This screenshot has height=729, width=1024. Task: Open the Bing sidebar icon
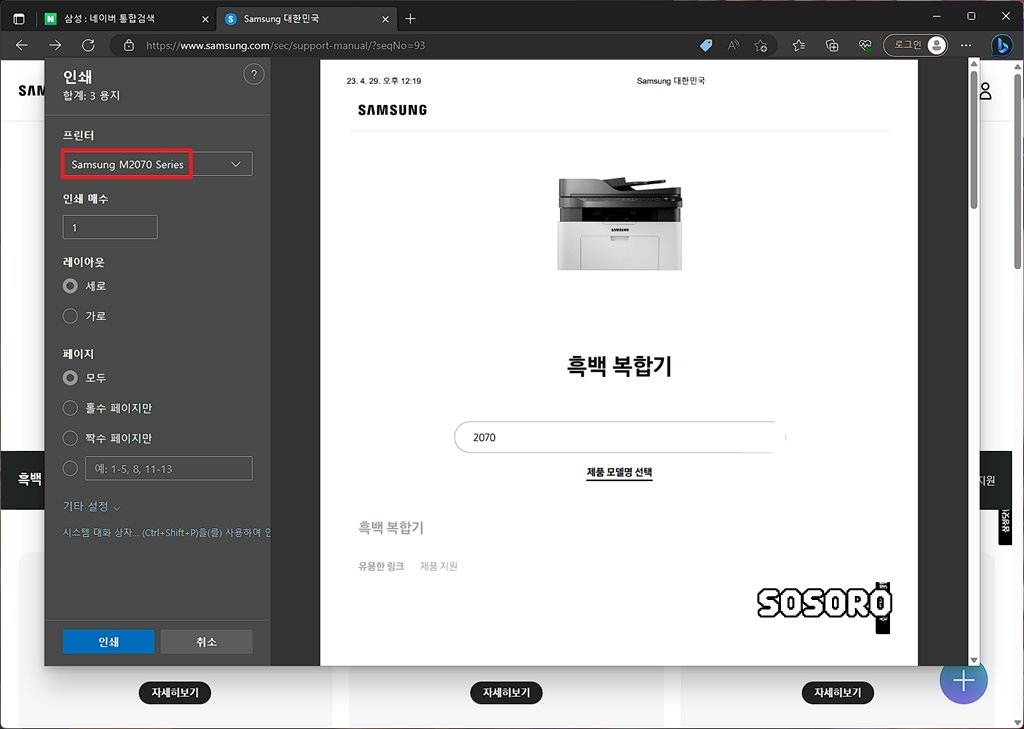[x=1001, y=45]
